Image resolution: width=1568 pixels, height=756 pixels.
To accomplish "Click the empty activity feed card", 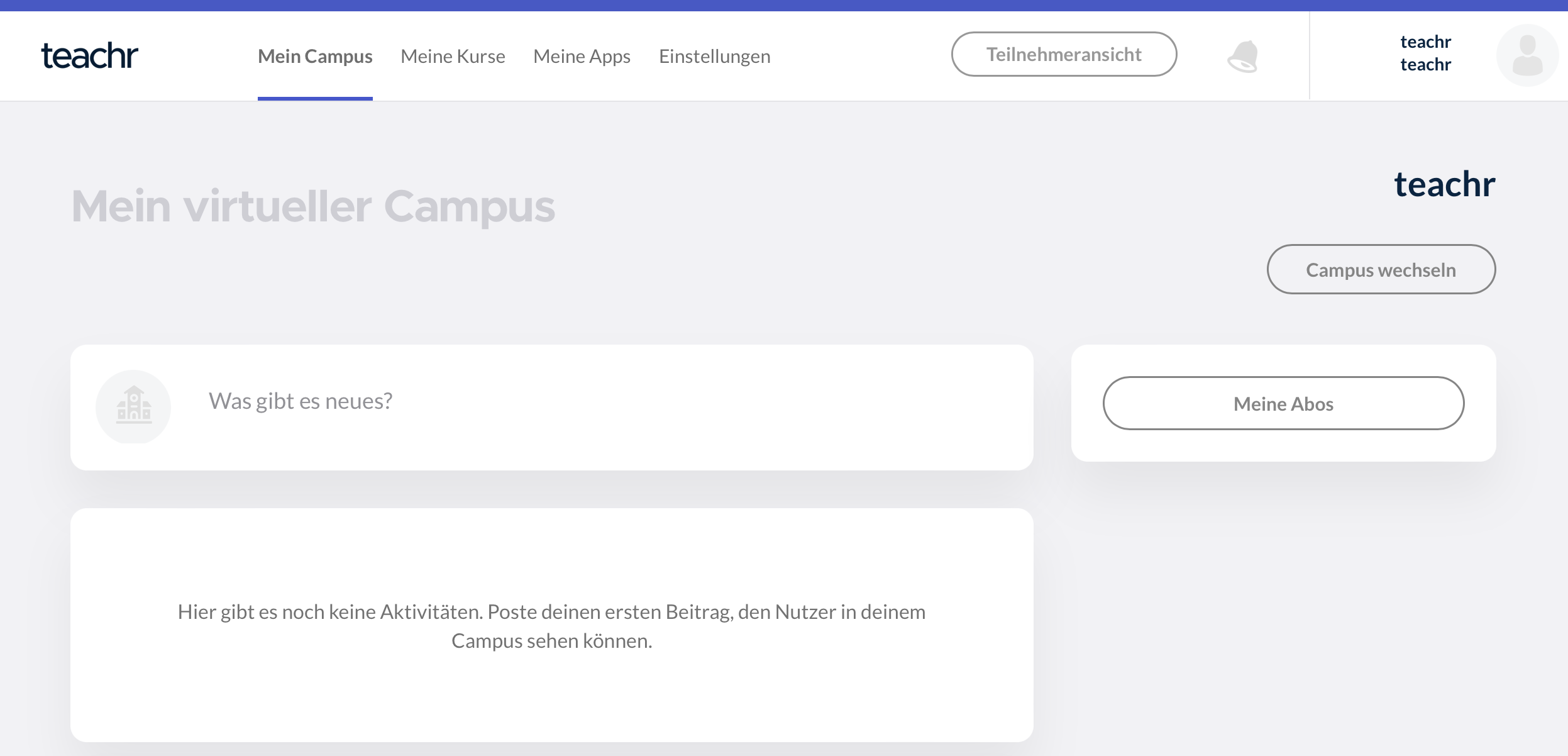I will 551,692.
